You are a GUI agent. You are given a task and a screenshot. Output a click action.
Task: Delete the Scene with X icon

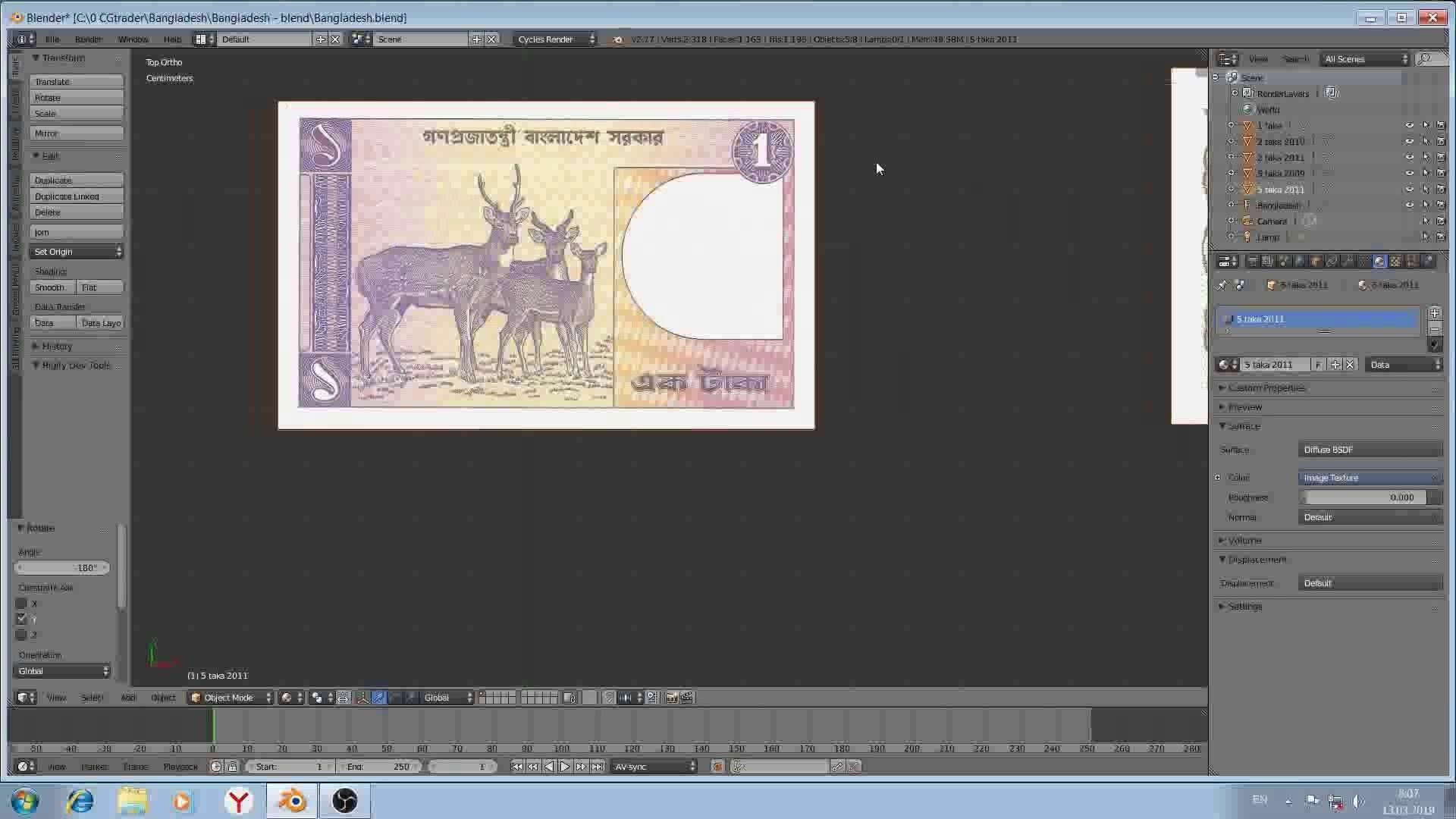tap(491, 39)
